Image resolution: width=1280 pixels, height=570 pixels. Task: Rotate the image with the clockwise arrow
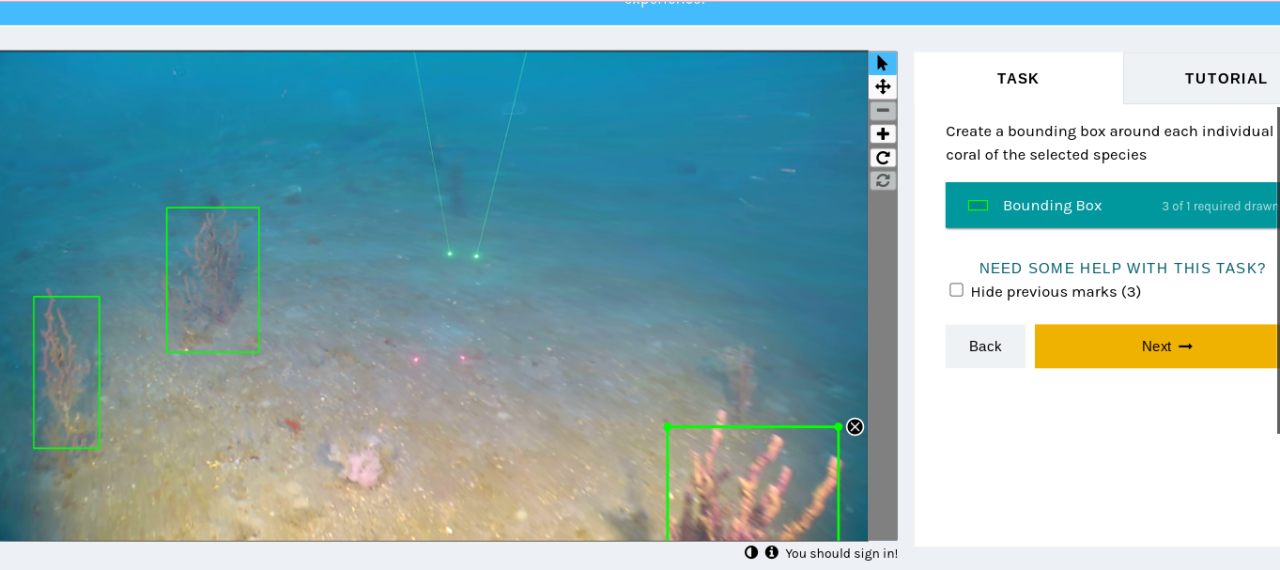(883, 158)
